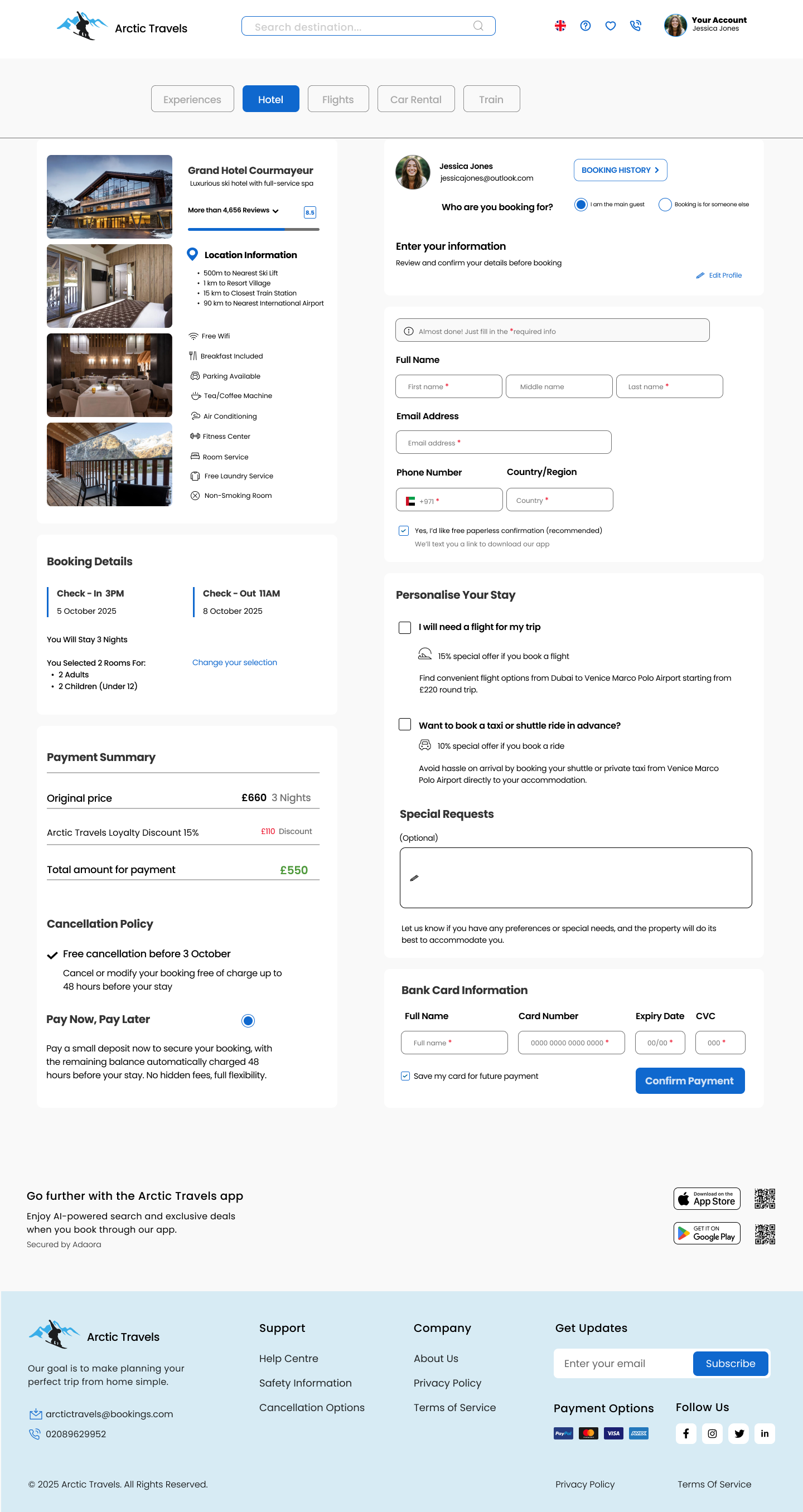The image size is (803, 1512).
Task: Click the review rating progress bar
Action: pos(253,230)
